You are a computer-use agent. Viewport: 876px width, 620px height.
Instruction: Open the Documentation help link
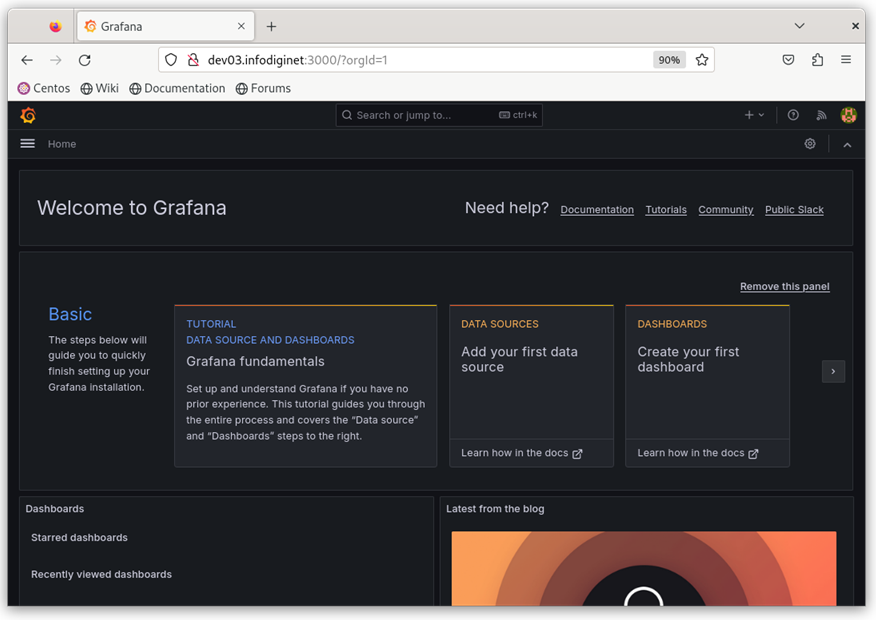coord(597,209)
